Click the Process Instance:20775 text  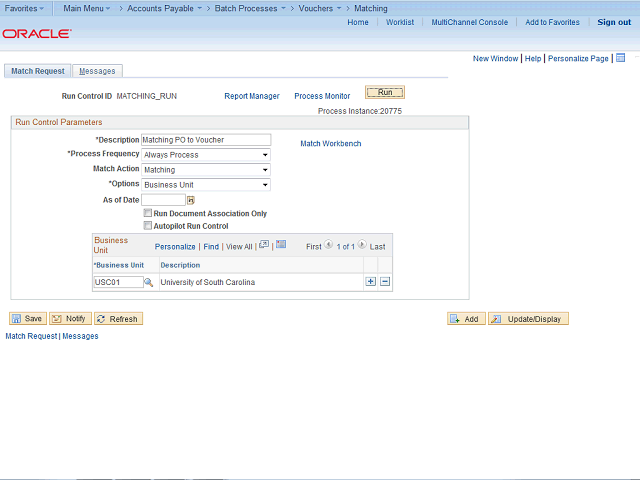[x=360, y=111]
